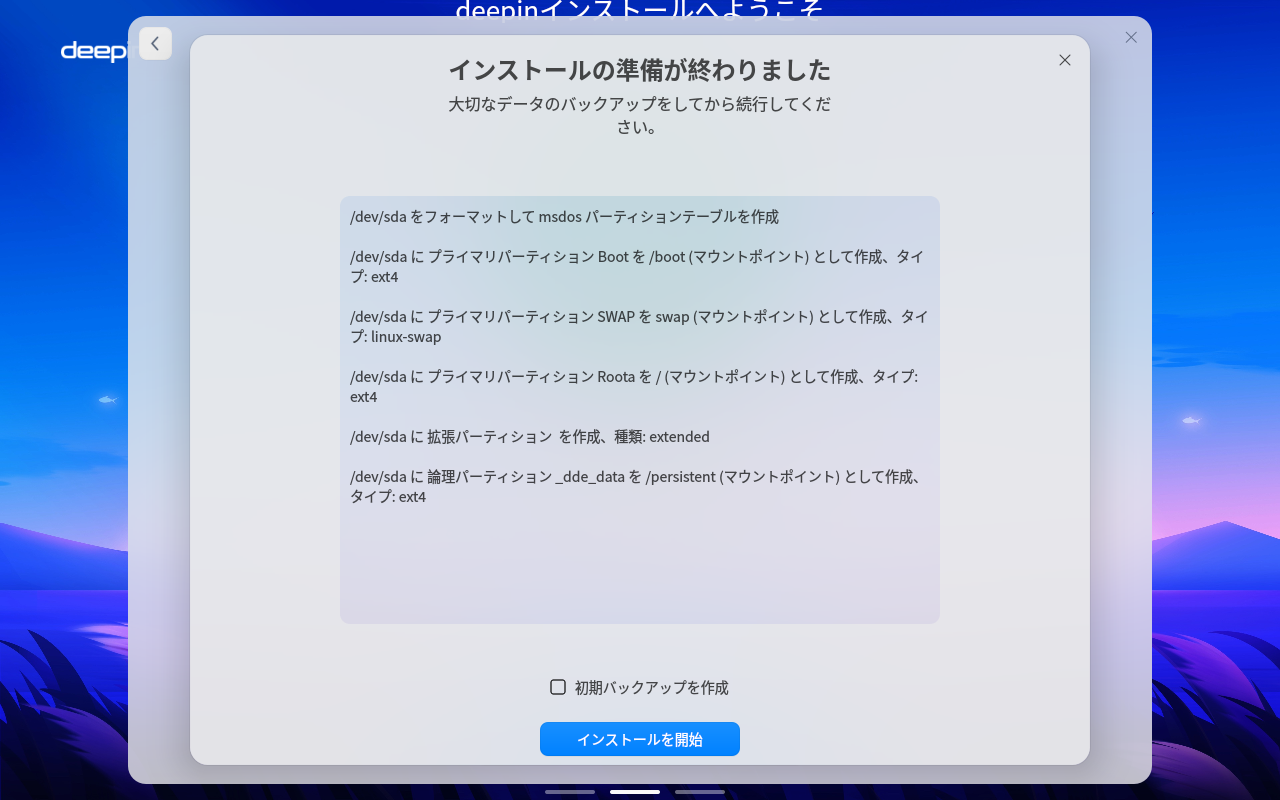The height and width of the screenshot is (800, 1280).
Task: Click the Roota root partition entry
Action: click(634, 387)
